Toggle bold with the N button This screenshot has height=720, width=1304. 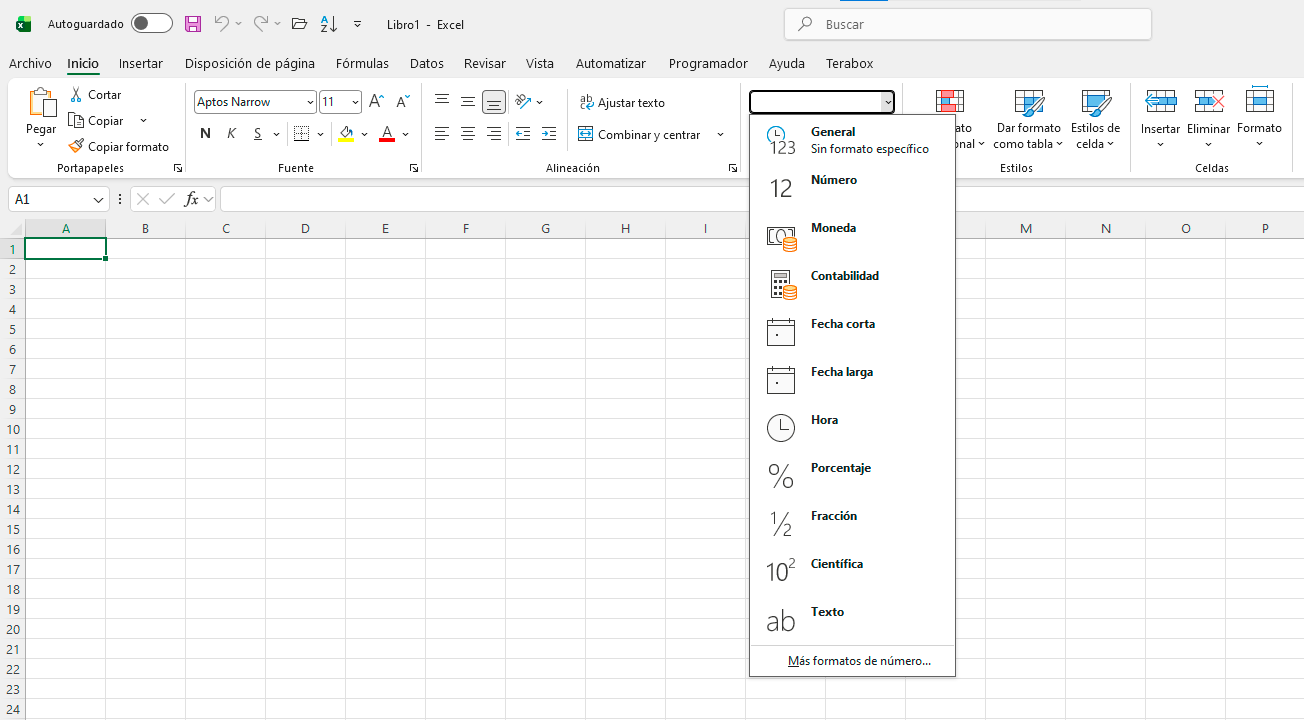205,134
